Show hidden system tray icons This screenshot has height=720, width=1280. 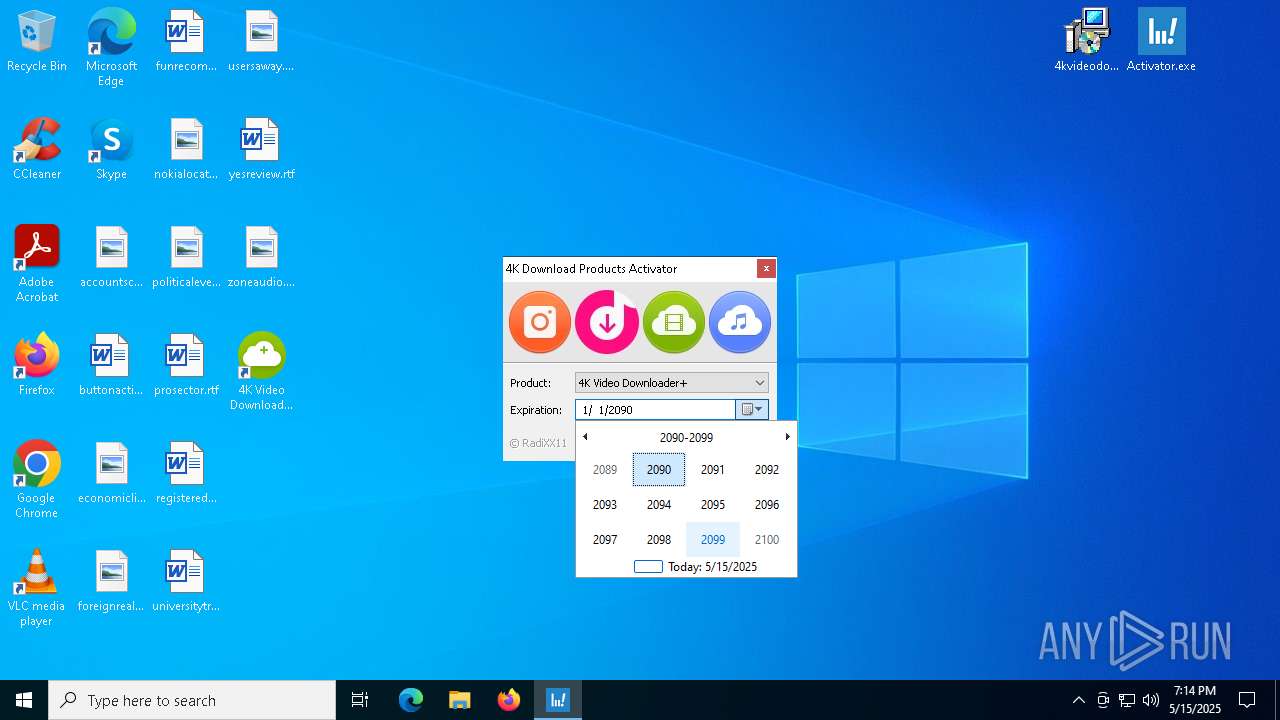1078,700
